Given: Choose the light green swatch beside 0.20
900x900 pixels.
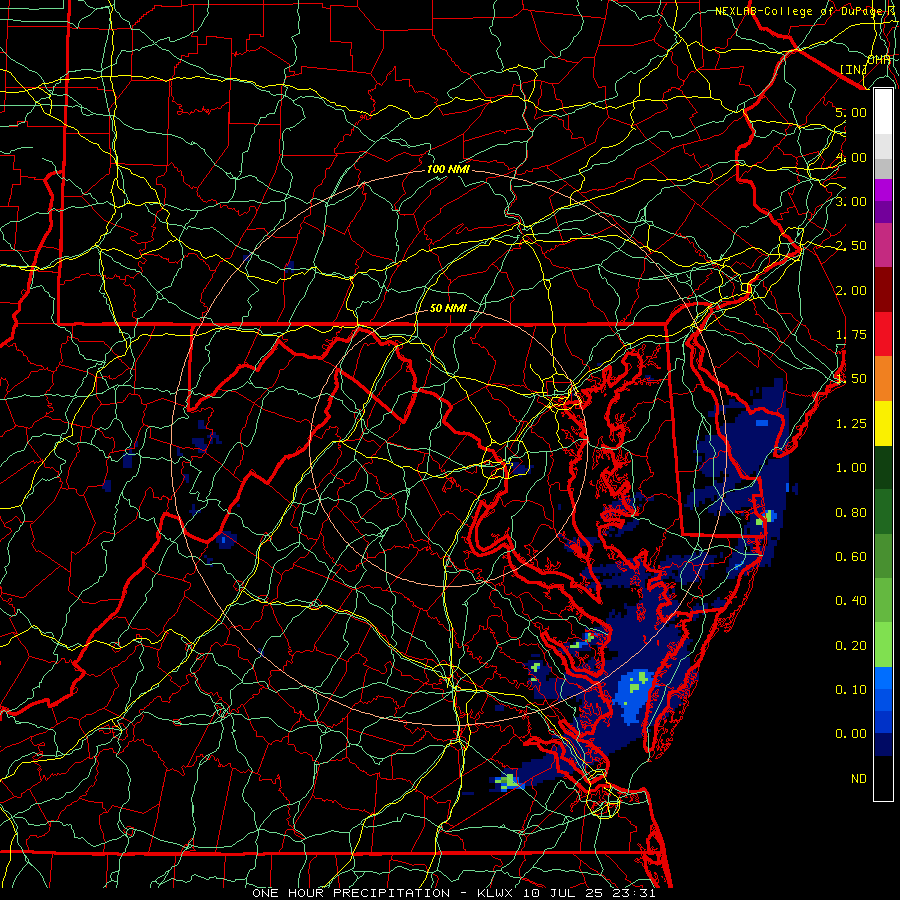Looking at the screenshot, I should [883, 645].
